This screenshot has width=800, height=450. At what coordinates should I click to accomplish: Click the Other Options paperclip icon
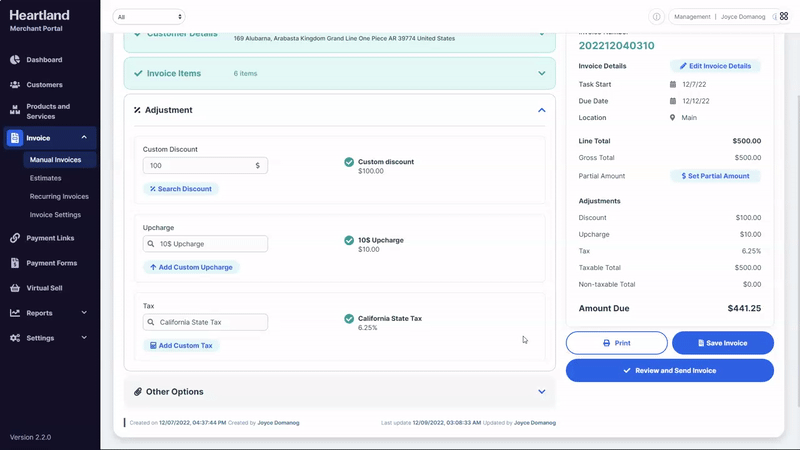[x=138, y=392]
